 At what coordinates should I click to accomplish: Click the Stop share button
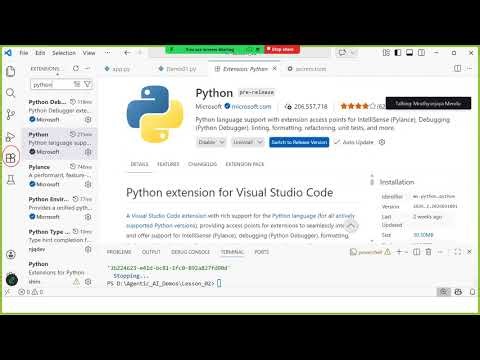(282, 50)
